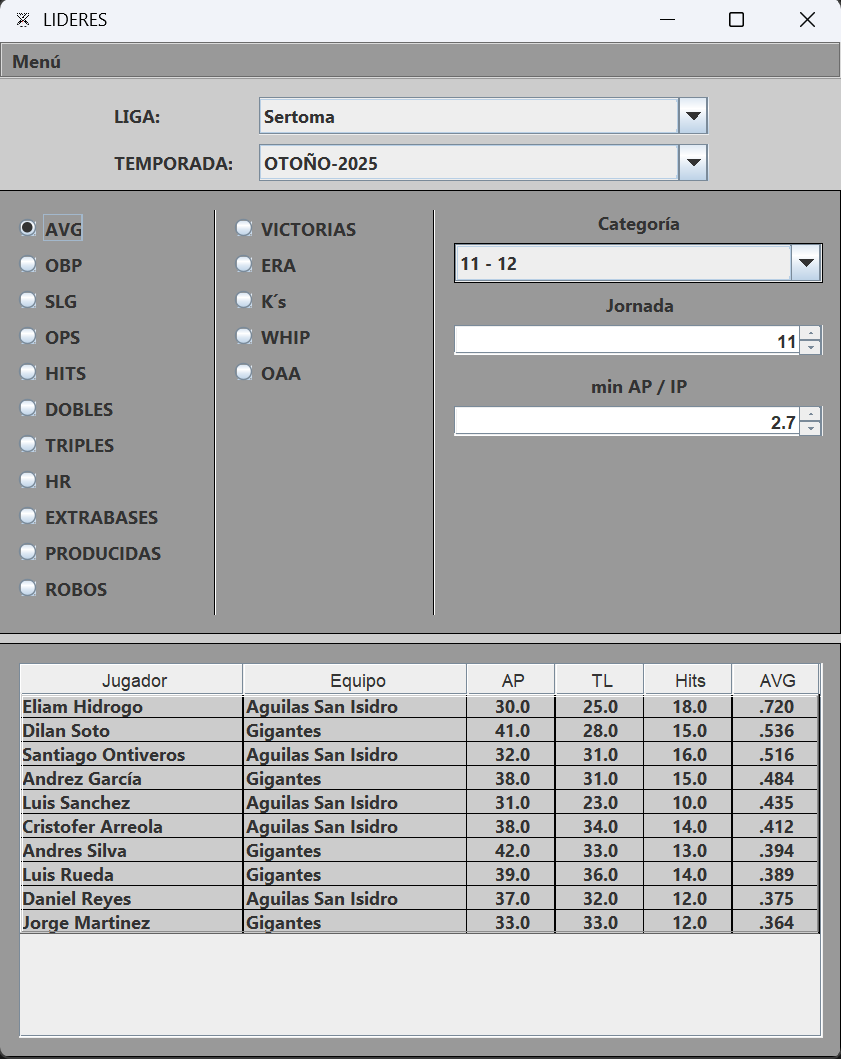Open the Menú menu
This screenshot has height=1059, width=841.
coord(37,62)
